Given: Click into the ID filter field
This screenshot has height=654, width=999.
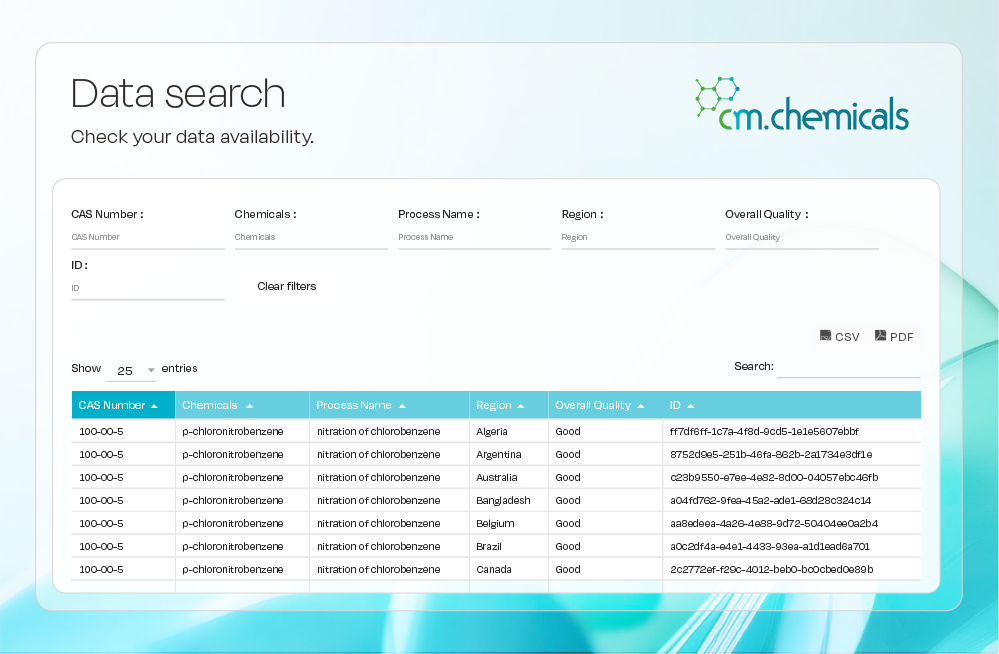Looking at the screenshot, I should [147, 288].
